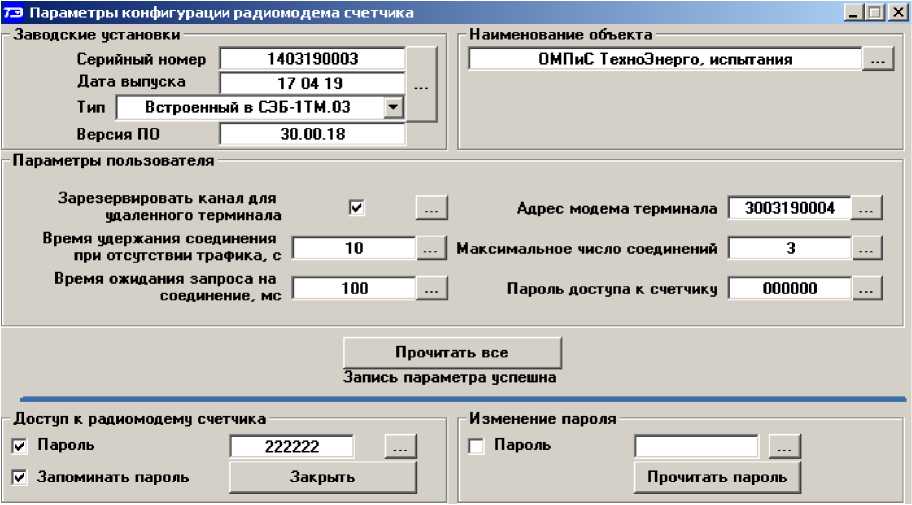Enable Пароль checkbox in Изменение пароля section
The height and width of the screenshot is (505, 912).
(476, 445)
